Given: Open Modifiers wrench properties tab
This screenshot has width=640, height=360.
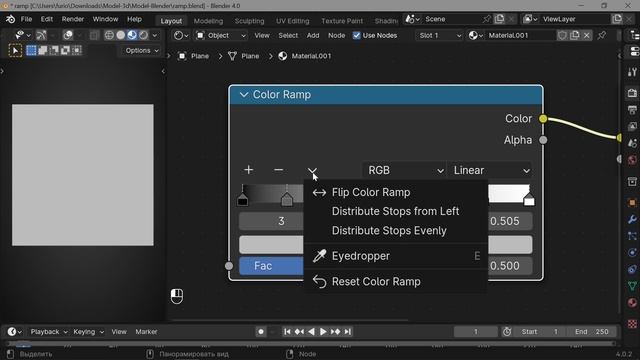Looking at the screenshot, I should pos(632,220).
